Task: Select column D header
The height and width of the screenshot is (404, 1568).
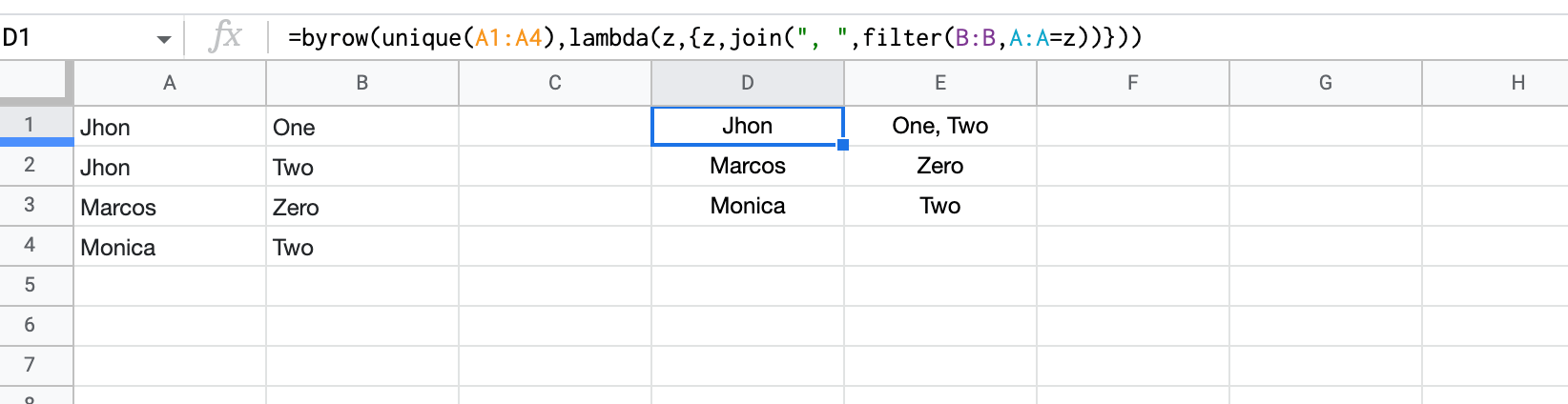Action: pyautogui.click(x=748, y=83)
